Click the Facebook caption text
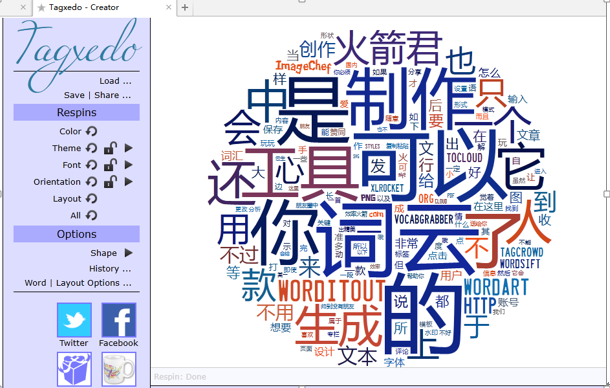 point(119,343)
